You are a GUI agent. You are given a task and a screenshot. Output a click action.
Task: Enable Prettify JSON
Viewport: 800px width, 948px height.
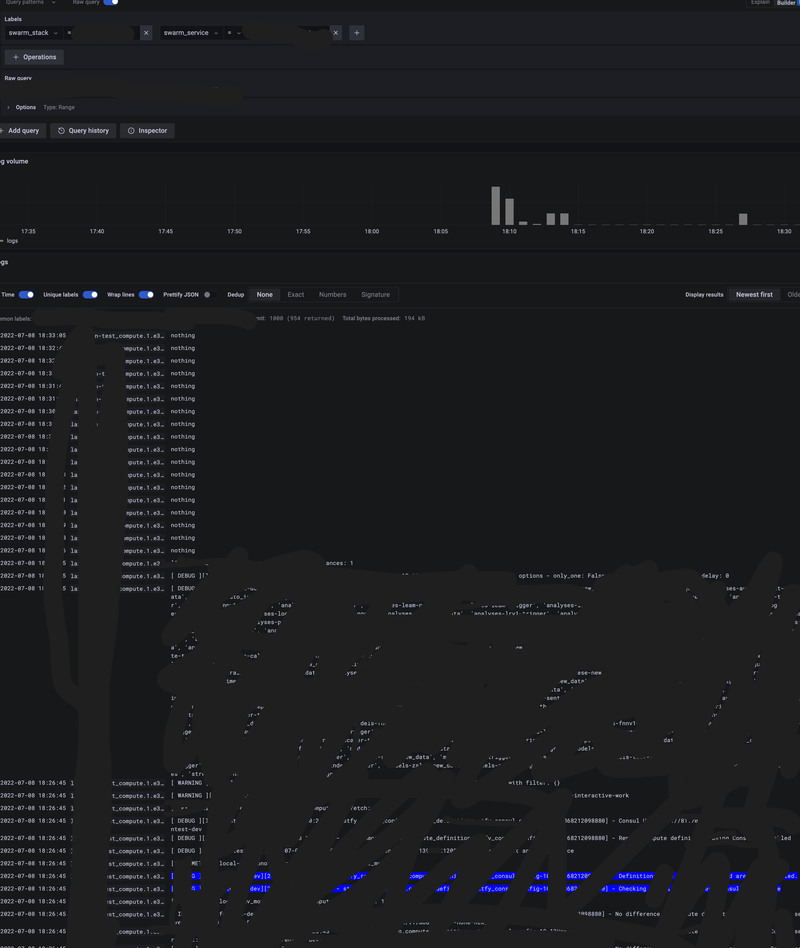[x=210, y=294]
